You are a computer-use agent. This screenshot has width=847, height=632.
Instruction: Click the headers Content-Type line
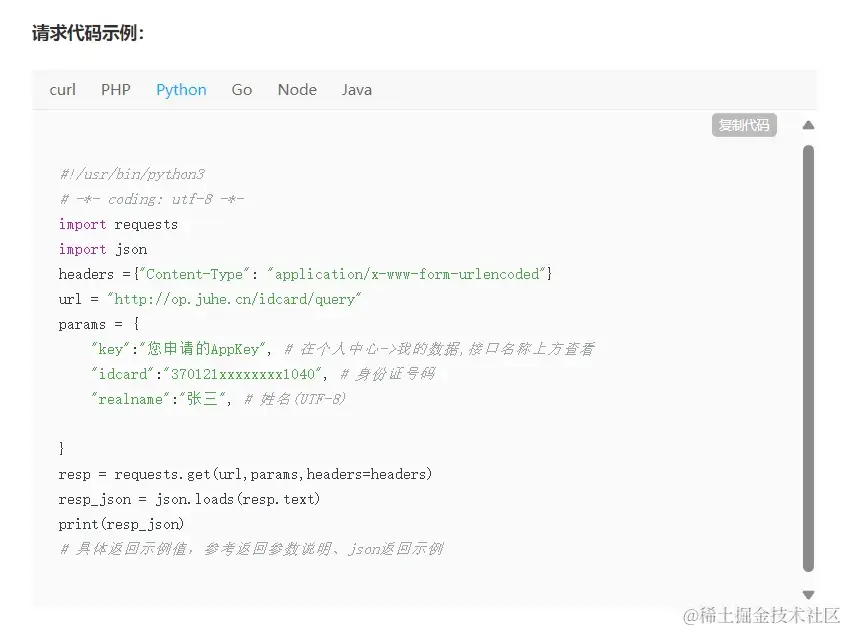(x=305, y=274)
